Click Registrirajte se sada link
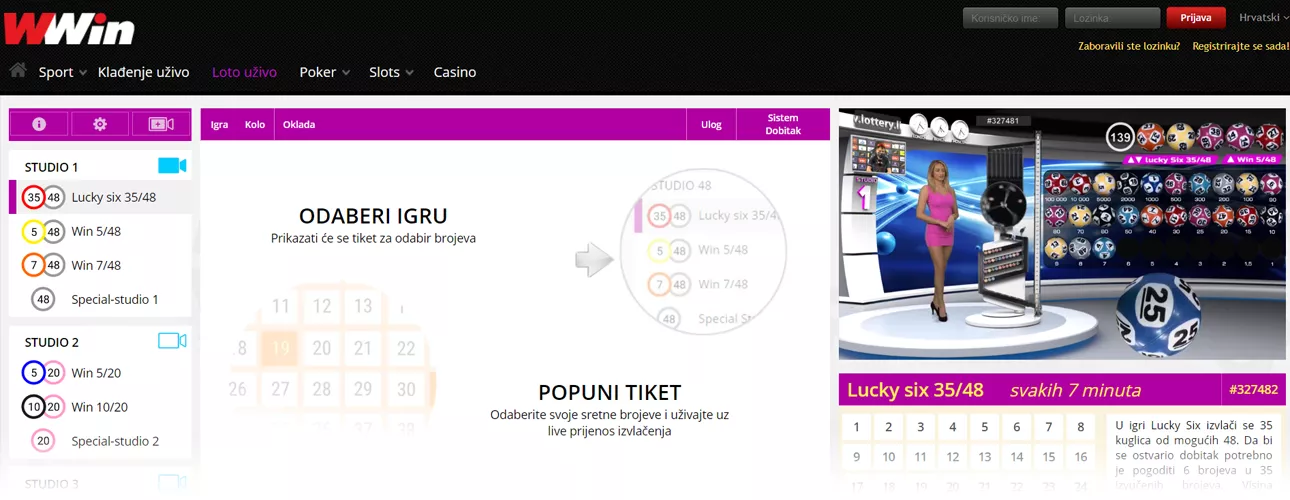 (x=1241, y=46)
